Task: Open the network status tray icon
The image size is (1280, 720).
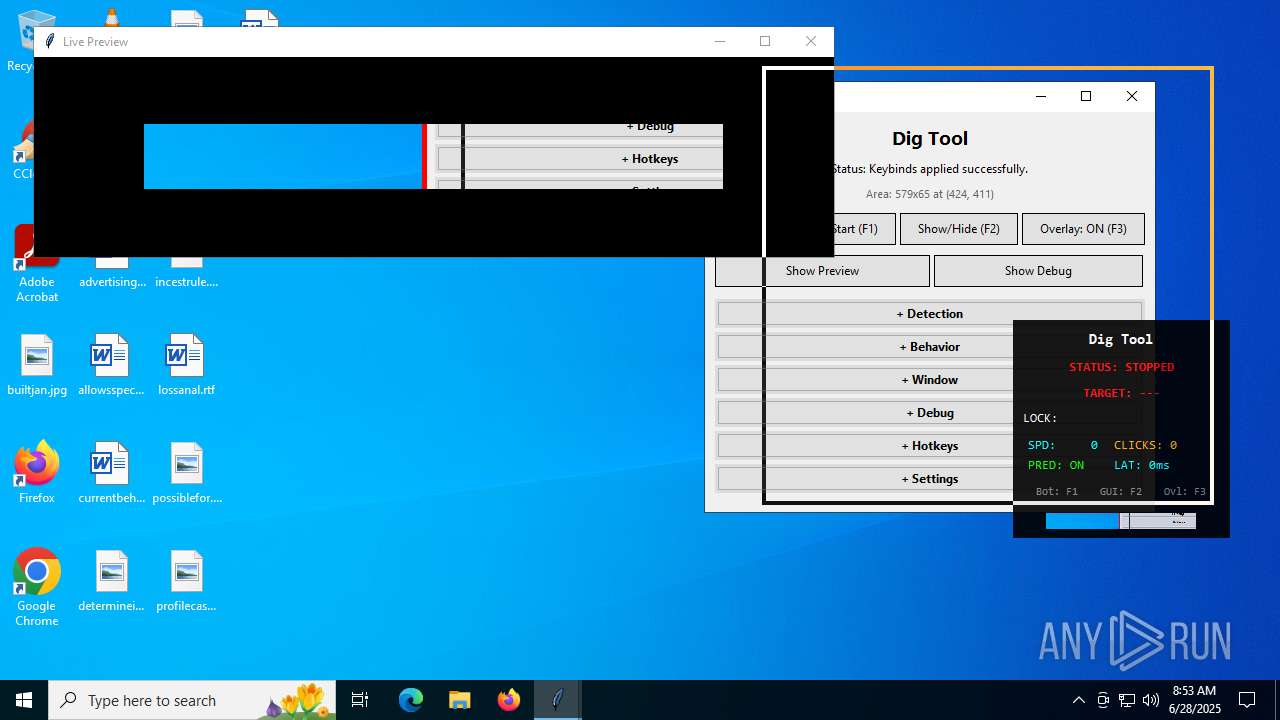Action: tap(1127, 700)
